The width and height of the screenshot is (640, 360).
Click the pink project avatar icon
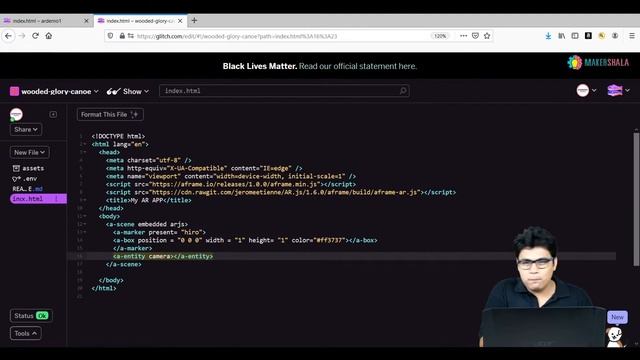point(14,91)
